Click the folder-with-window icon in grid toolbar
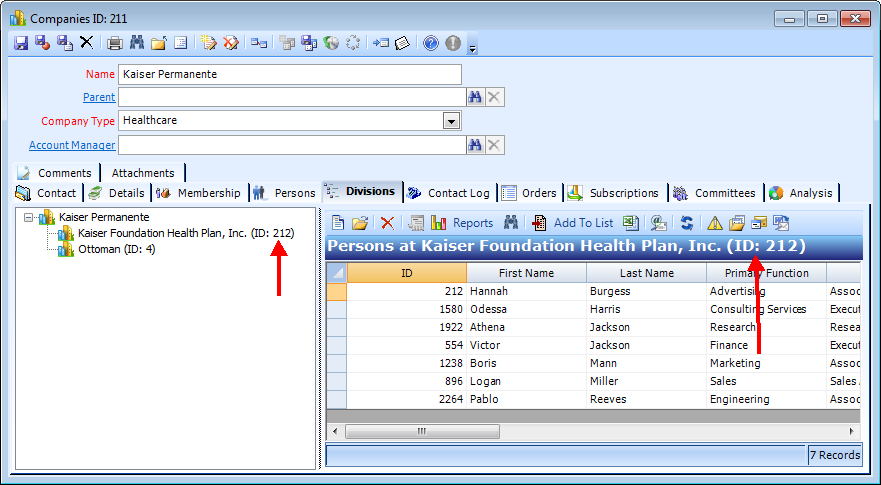 pos(737,223)
